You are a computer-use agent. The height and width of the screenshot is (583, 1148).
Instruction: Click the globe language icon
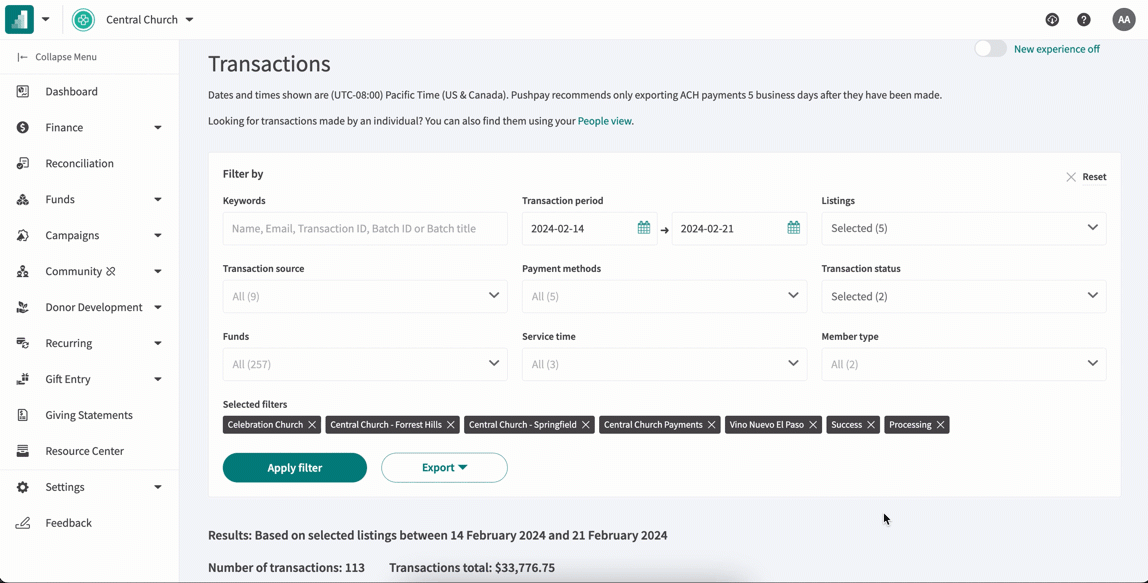tap(1051, 19)
